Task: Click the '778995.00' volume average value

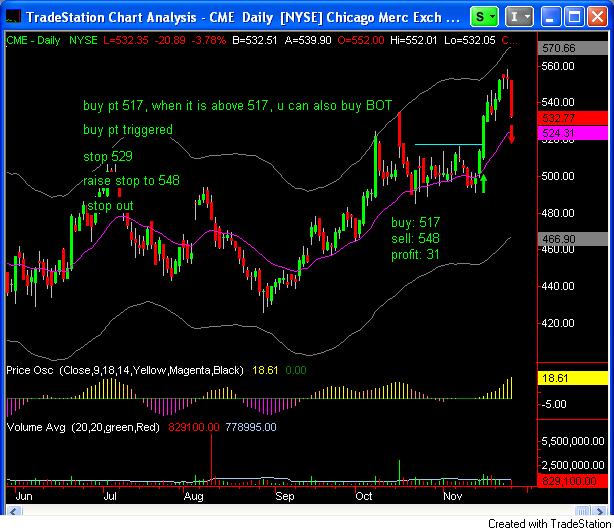Action: 251,427
